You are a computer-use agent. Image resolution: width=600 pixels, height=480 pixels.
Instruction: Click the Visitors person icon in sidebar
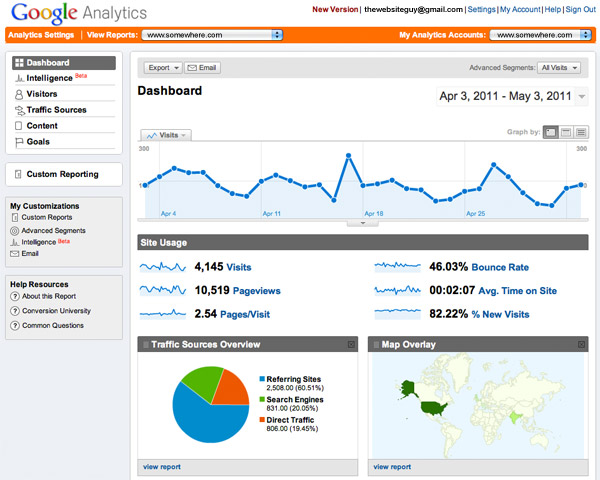[19, 94]
